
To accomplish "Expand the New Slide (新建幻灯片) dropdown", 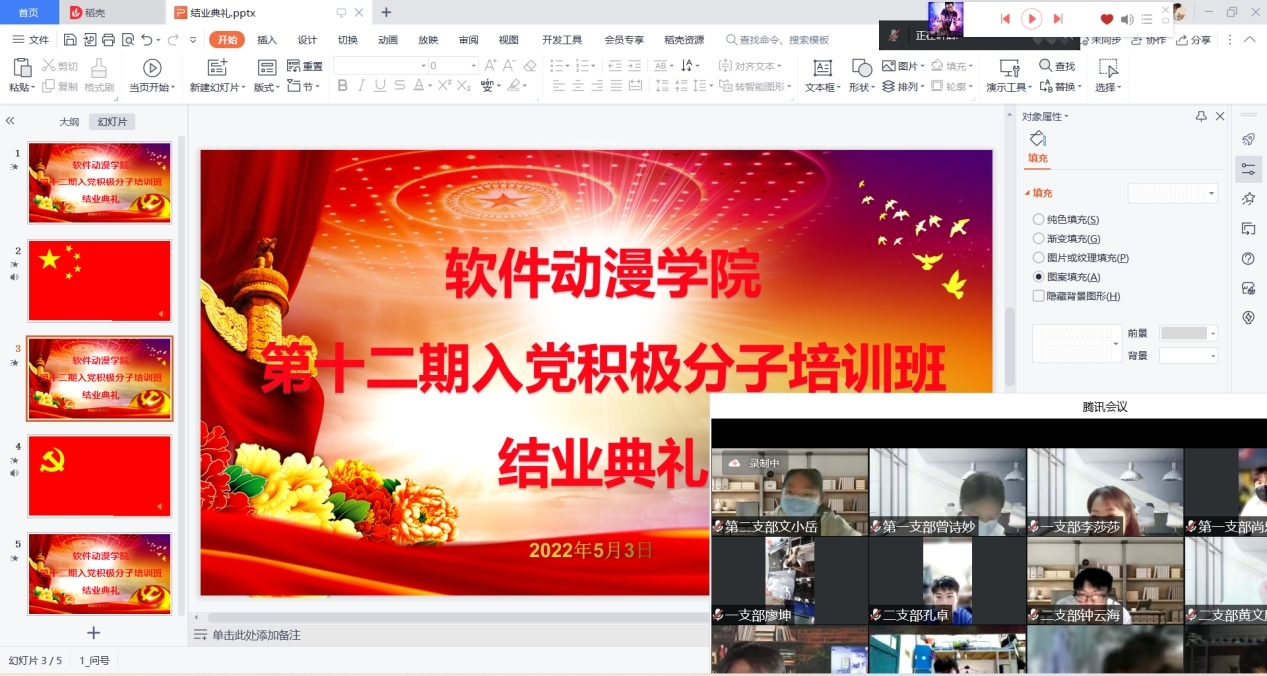I will tap(240, 88).
